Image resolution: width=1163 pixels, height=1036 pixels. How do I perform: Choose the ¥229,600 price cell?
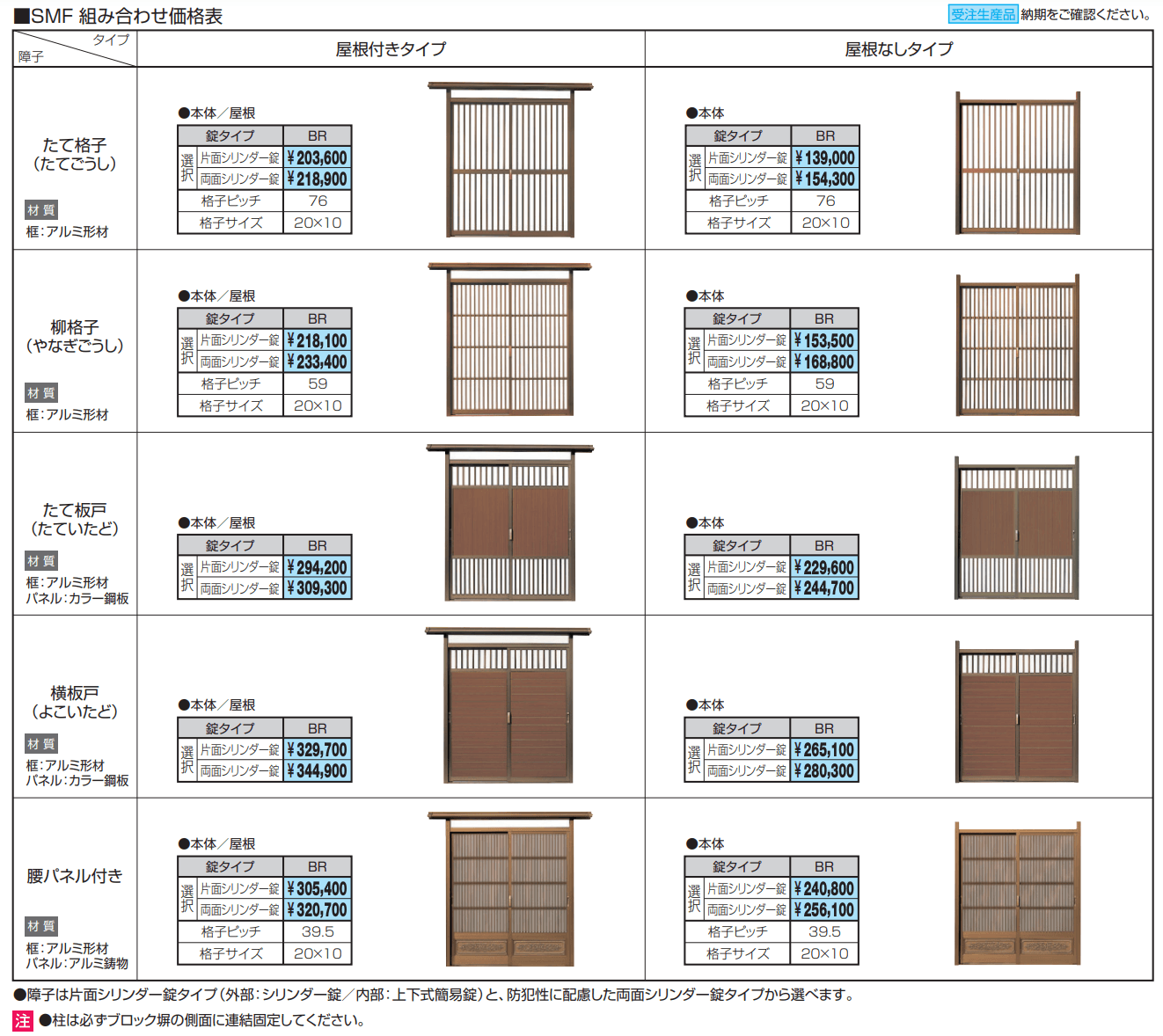[x=824, y=568]
